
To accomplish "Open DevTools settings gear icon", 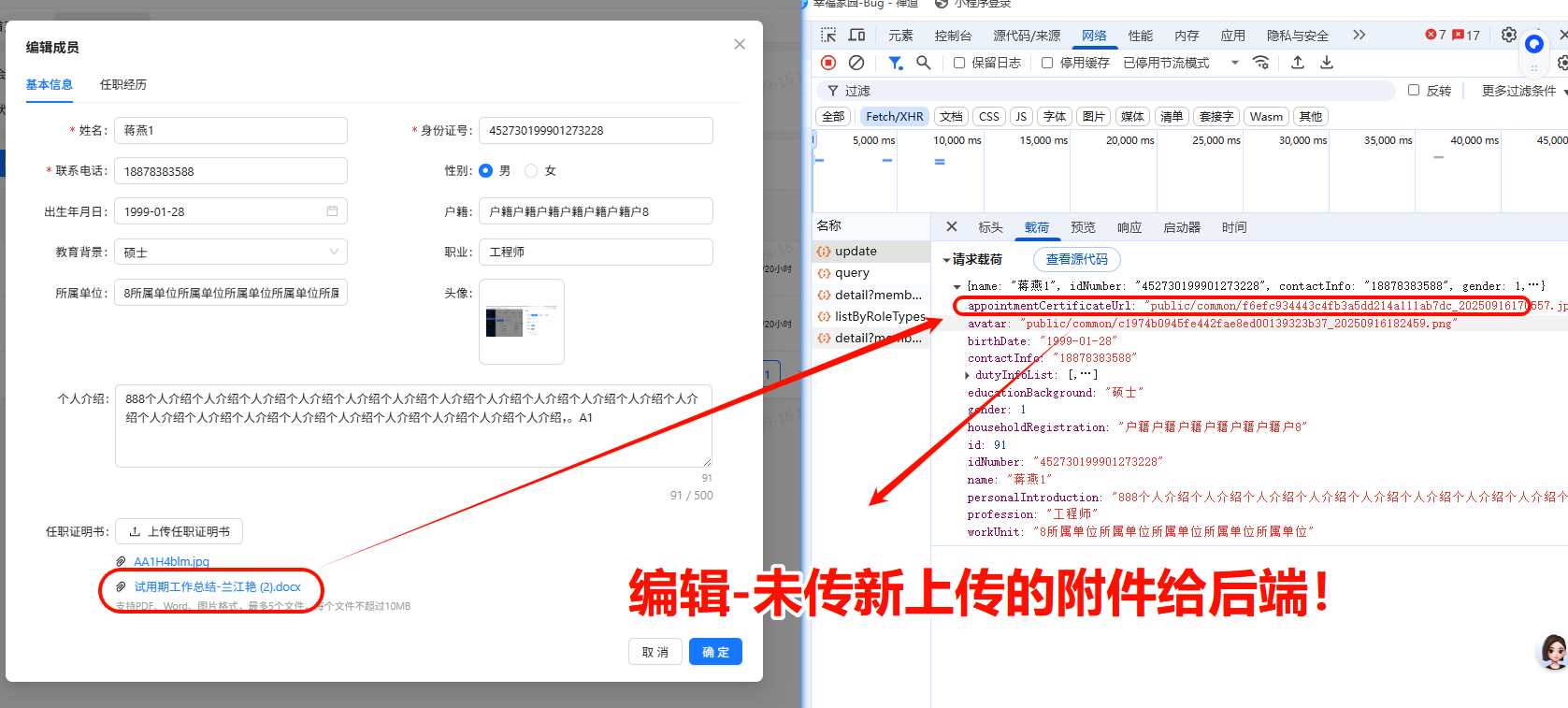I will coord(1509,35).
